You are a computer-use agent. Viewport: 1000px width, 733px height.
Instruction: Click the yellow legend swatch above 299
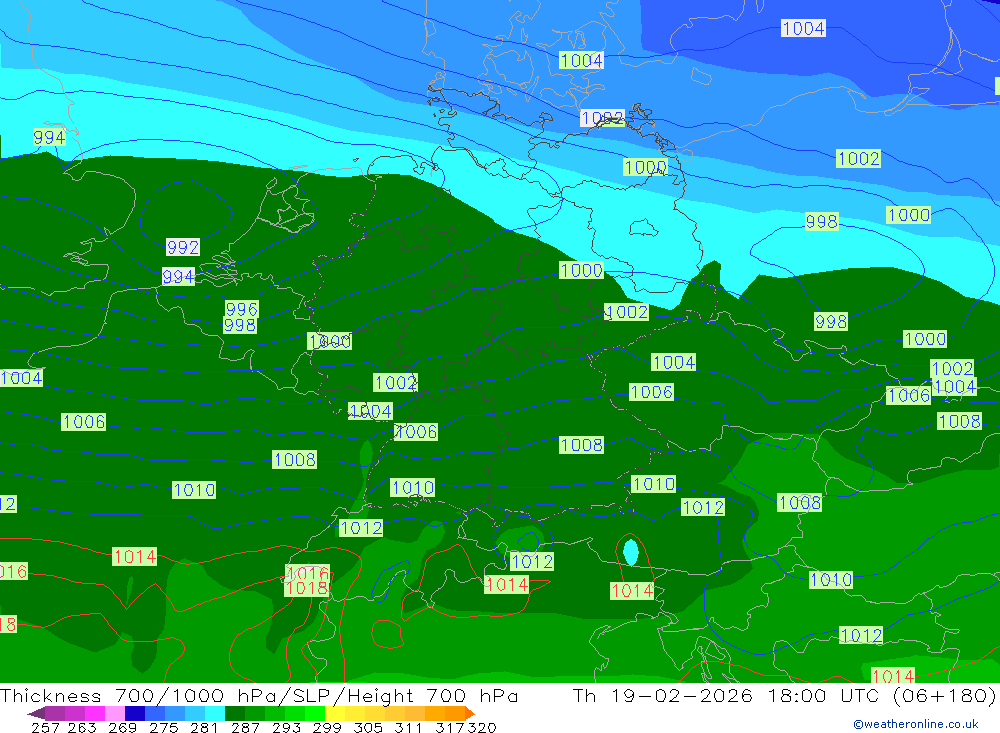pos(335,713)
